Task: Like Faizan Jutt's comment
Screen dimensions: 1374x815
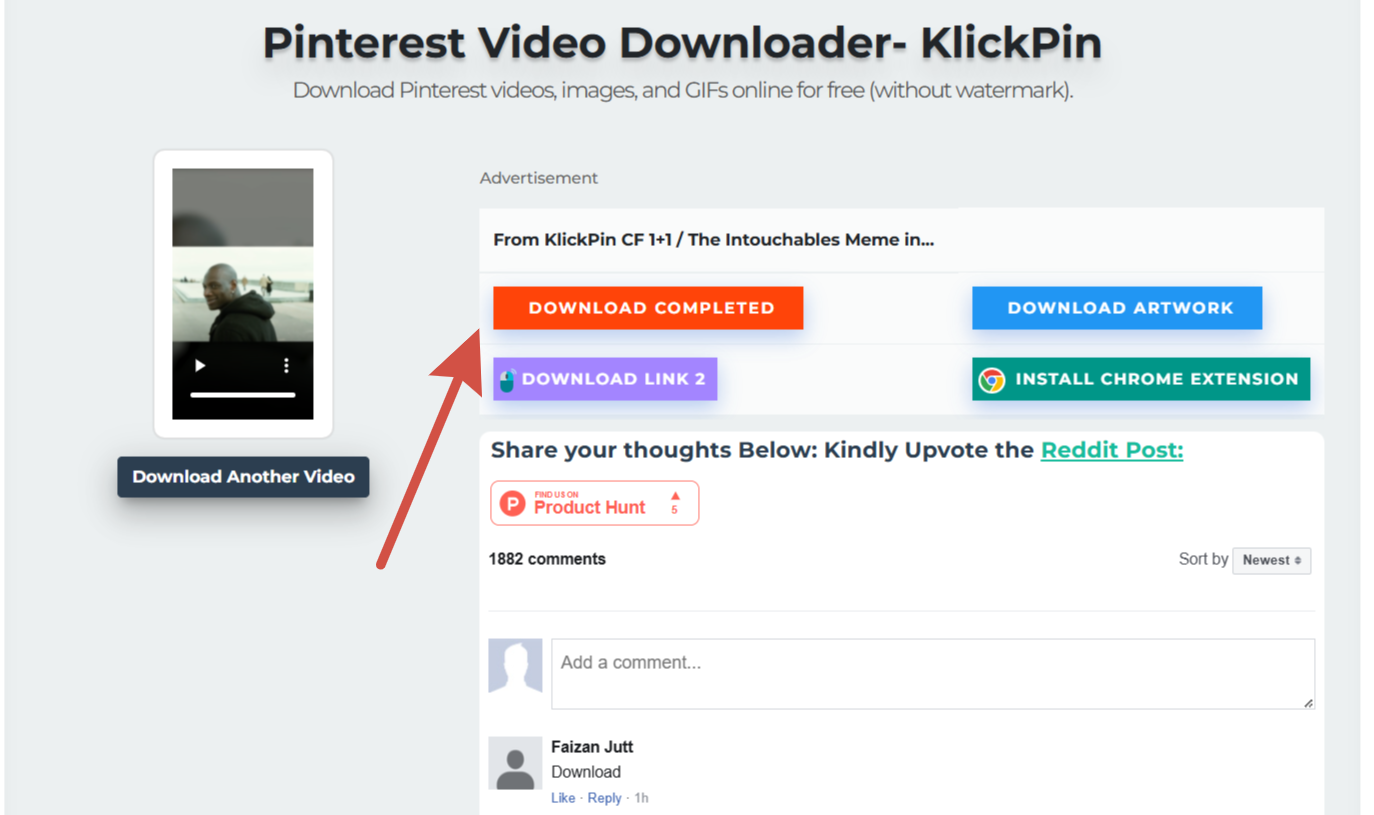Action: [x=563, y=798]
